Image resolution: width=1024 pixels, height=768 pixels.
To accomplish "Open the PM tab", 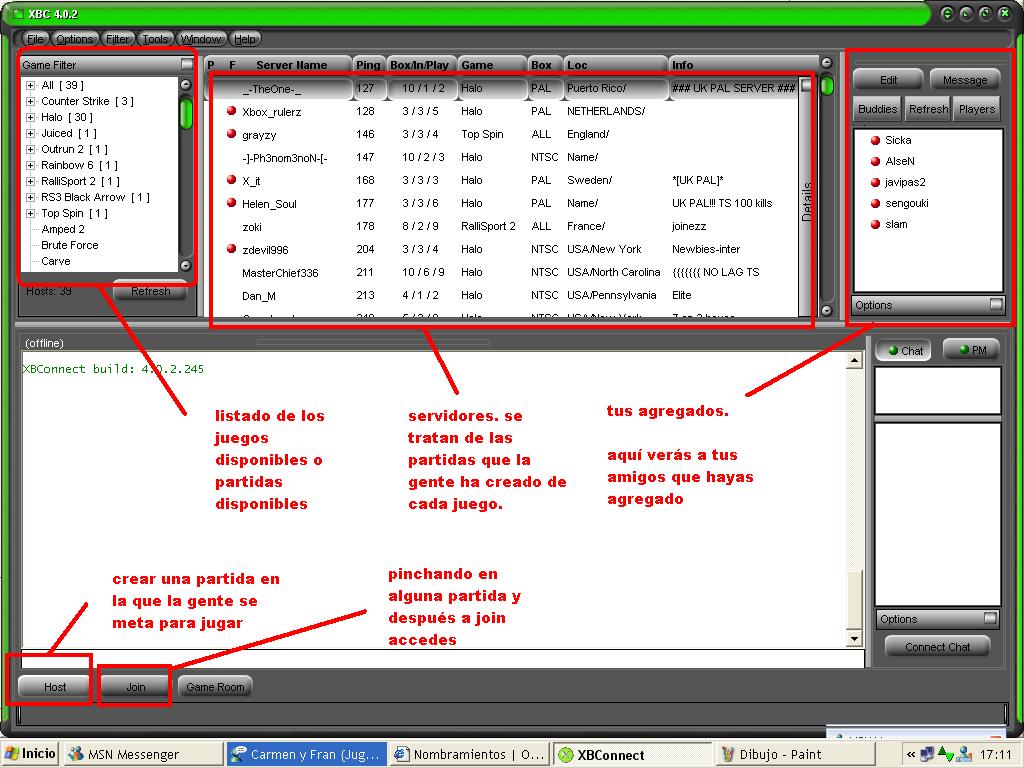I will [972, 350].
